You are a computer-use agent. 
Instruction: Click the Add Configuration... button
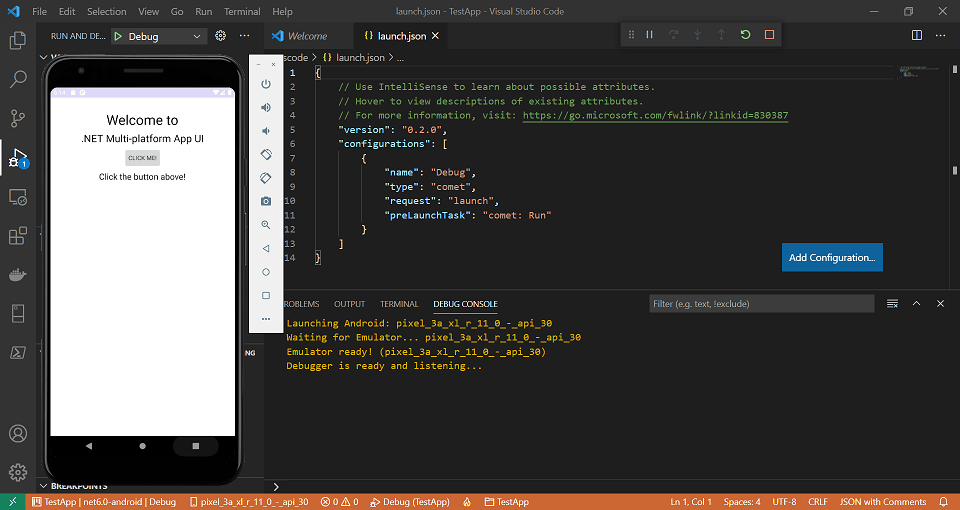(832, 257)
